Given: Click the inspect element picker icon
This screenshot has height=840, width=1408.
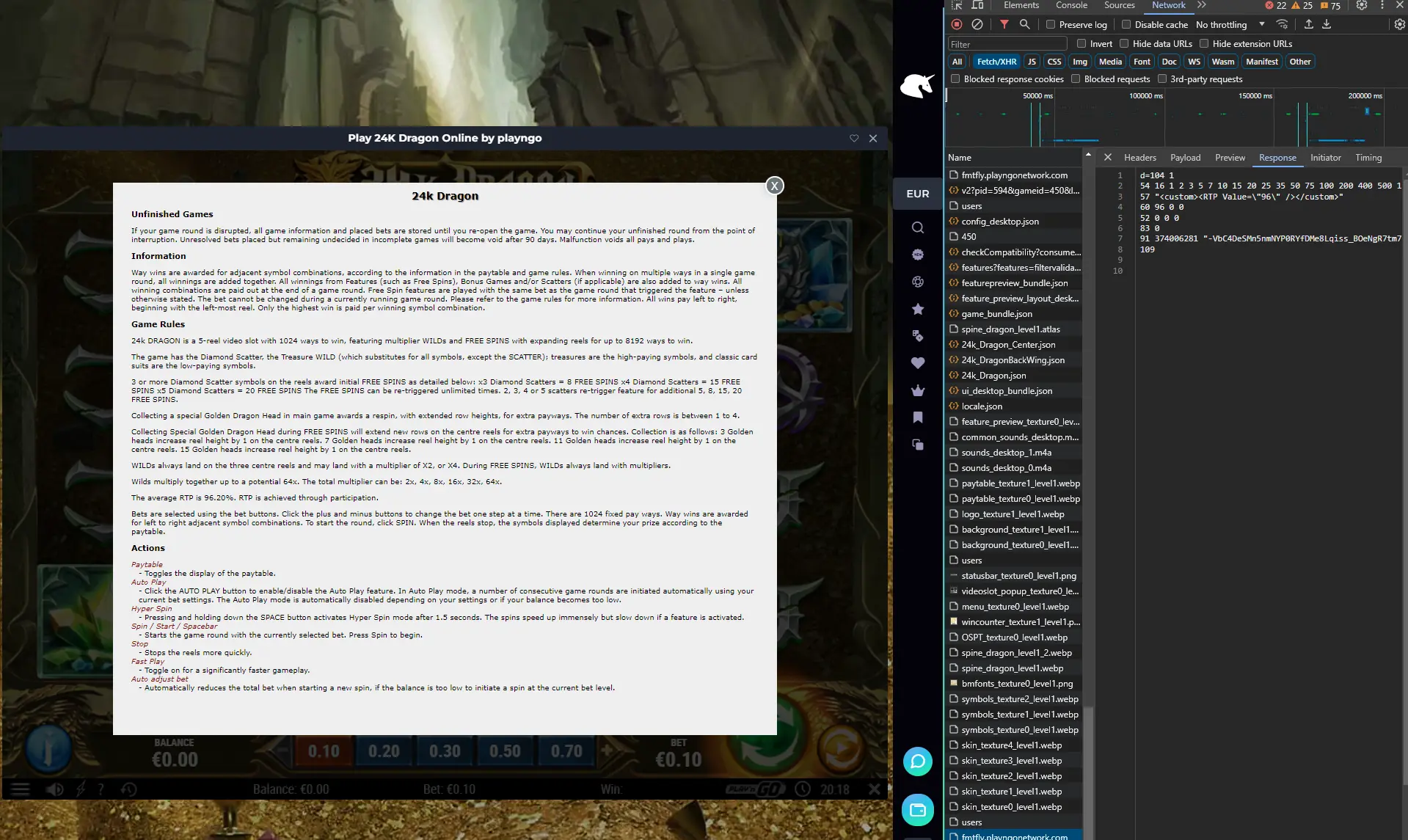Looking at the screenshot, I should pyautogui.click(x=957, y=5).
